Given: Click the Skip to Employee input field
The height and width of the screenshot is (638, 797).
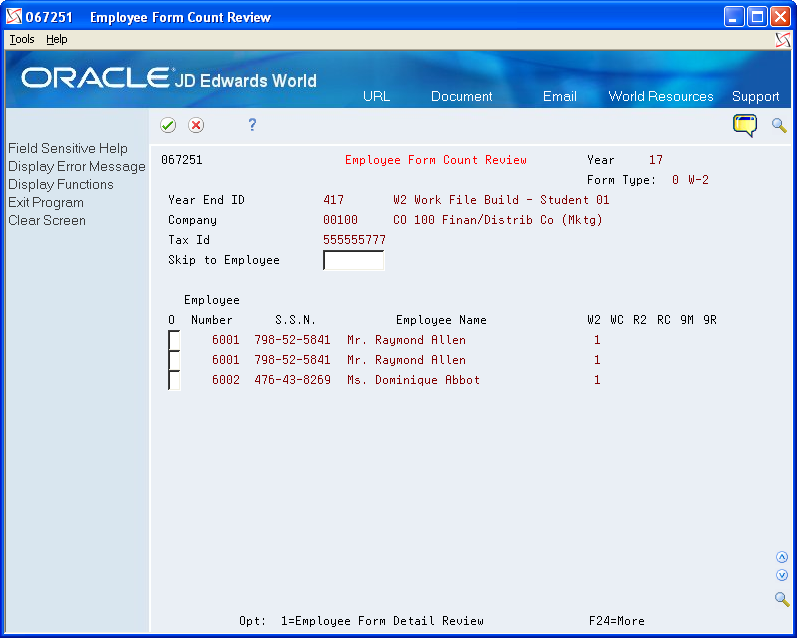Looking at the screenshot, I should [354, 260].
